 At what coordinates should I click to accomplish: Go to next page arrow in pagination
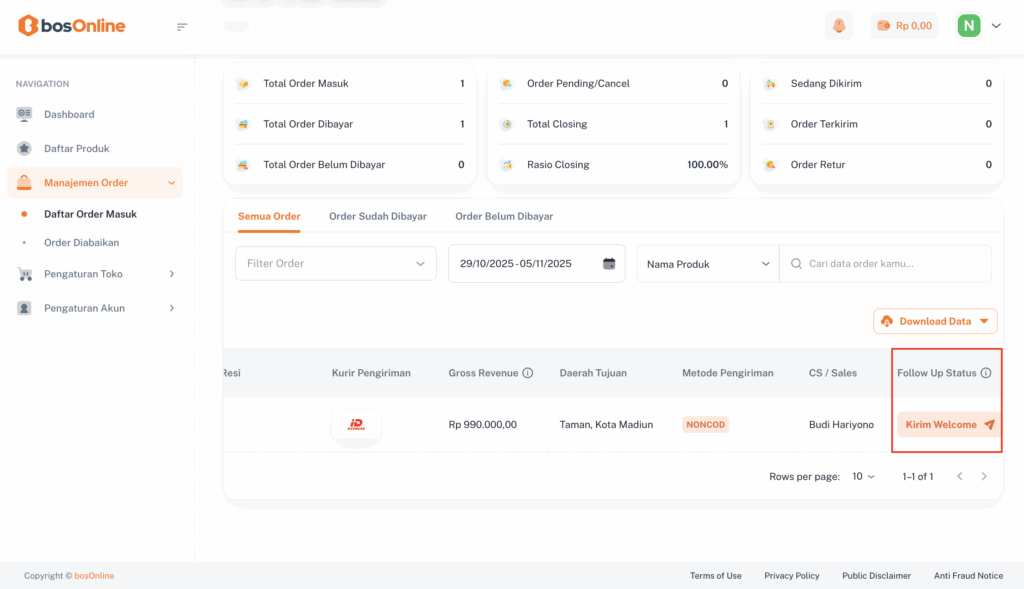[984, 477]
